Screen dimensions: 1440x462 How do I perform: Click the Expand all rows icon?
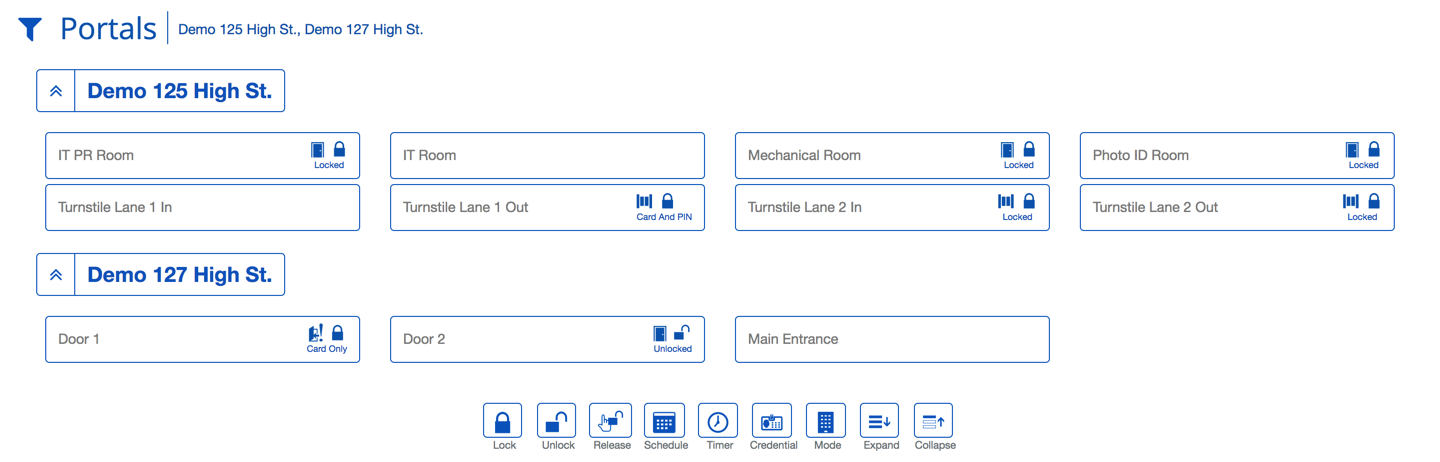point(880,421)
